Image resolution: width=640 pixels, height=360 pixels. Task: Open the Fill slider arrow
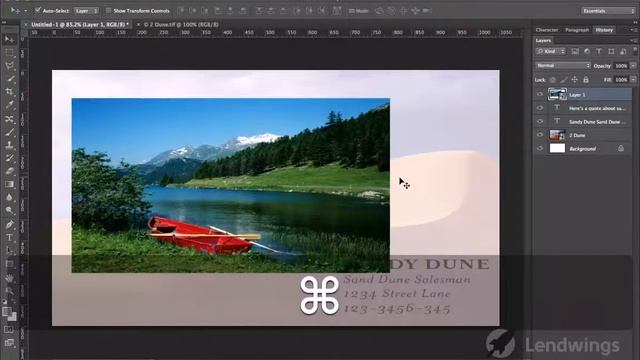(633, 80)
